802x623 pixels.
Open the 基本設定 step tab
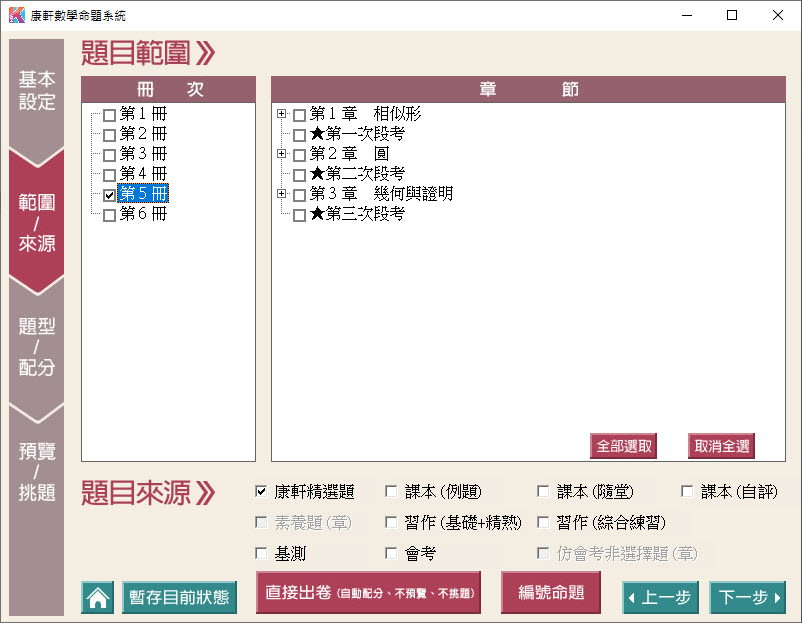point(37,91)
